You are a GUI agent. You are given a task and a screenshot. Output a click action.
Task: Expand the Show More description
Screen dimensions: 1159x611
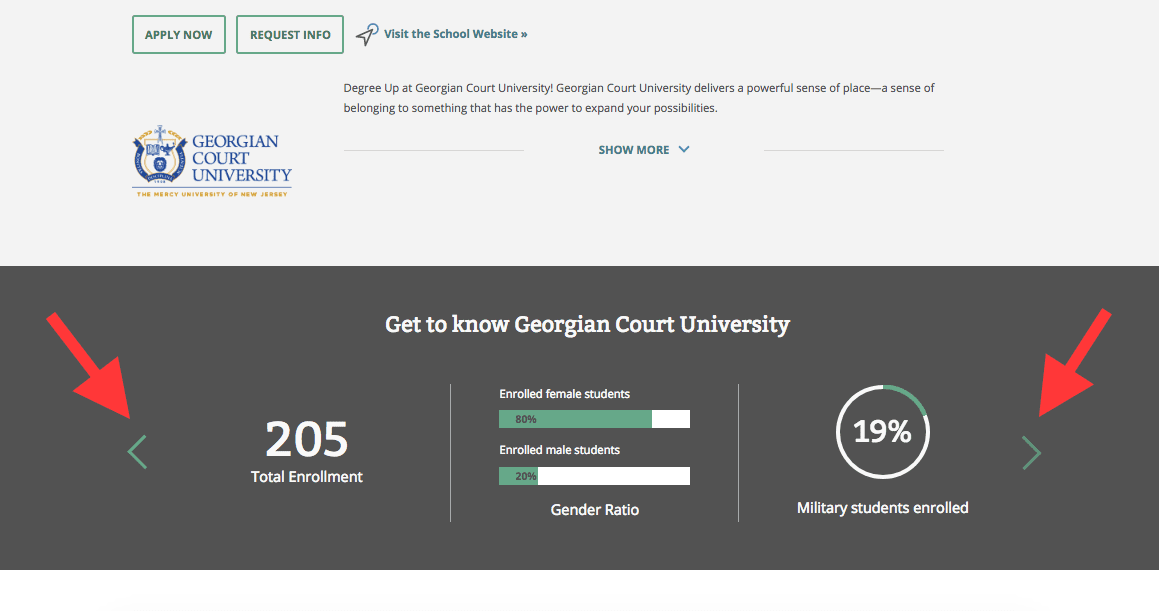click(x=644, y=149)
